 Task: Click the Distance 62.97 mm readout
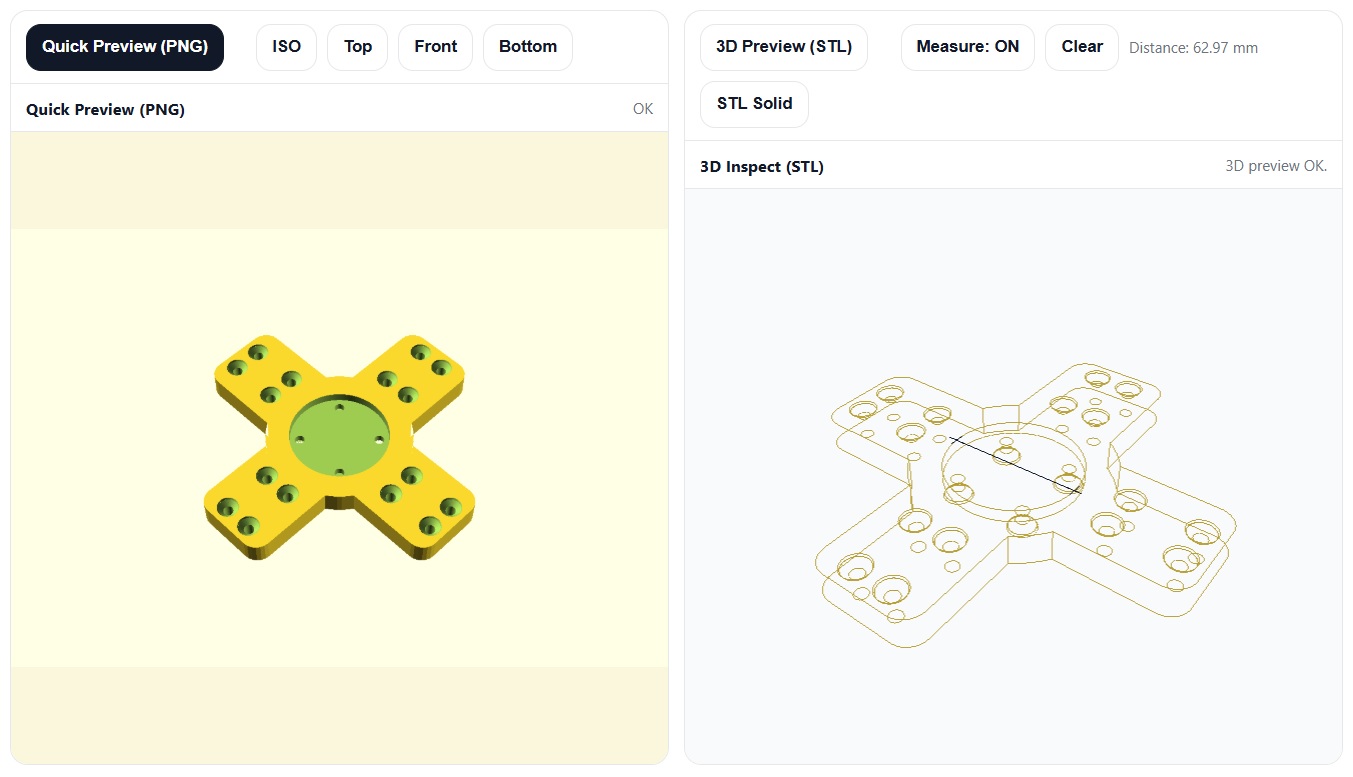pos(1193,48)
